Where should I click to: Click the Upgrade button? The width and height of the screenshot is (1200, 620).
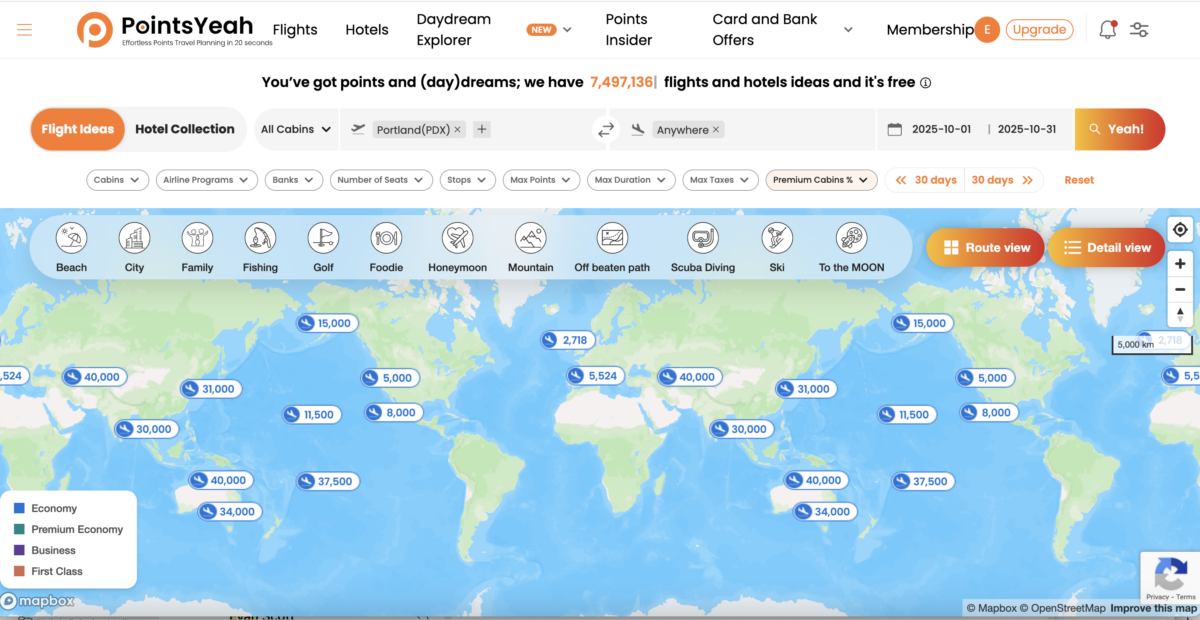coord(1039,30)
